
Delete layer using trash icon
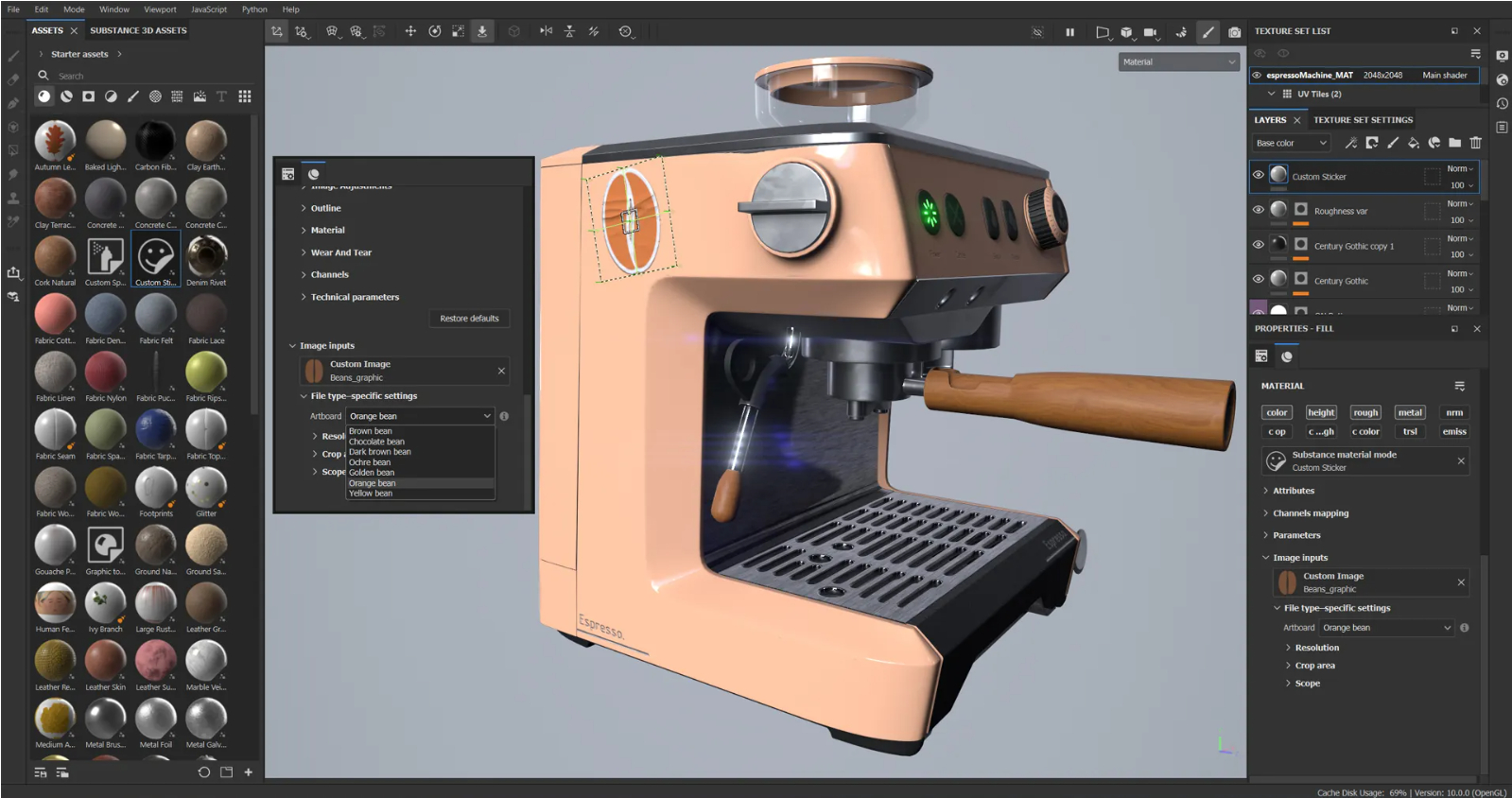tap(1476, 143)
